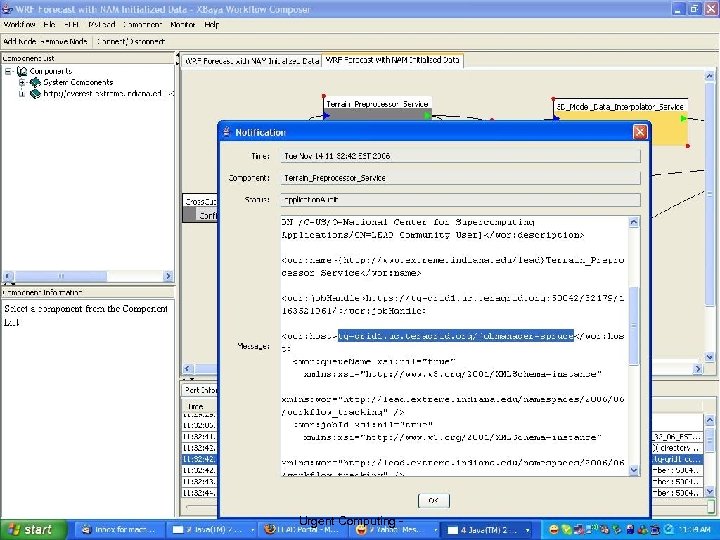
Task: Open the Component menu in menu bar
Action: click(142, 23)
